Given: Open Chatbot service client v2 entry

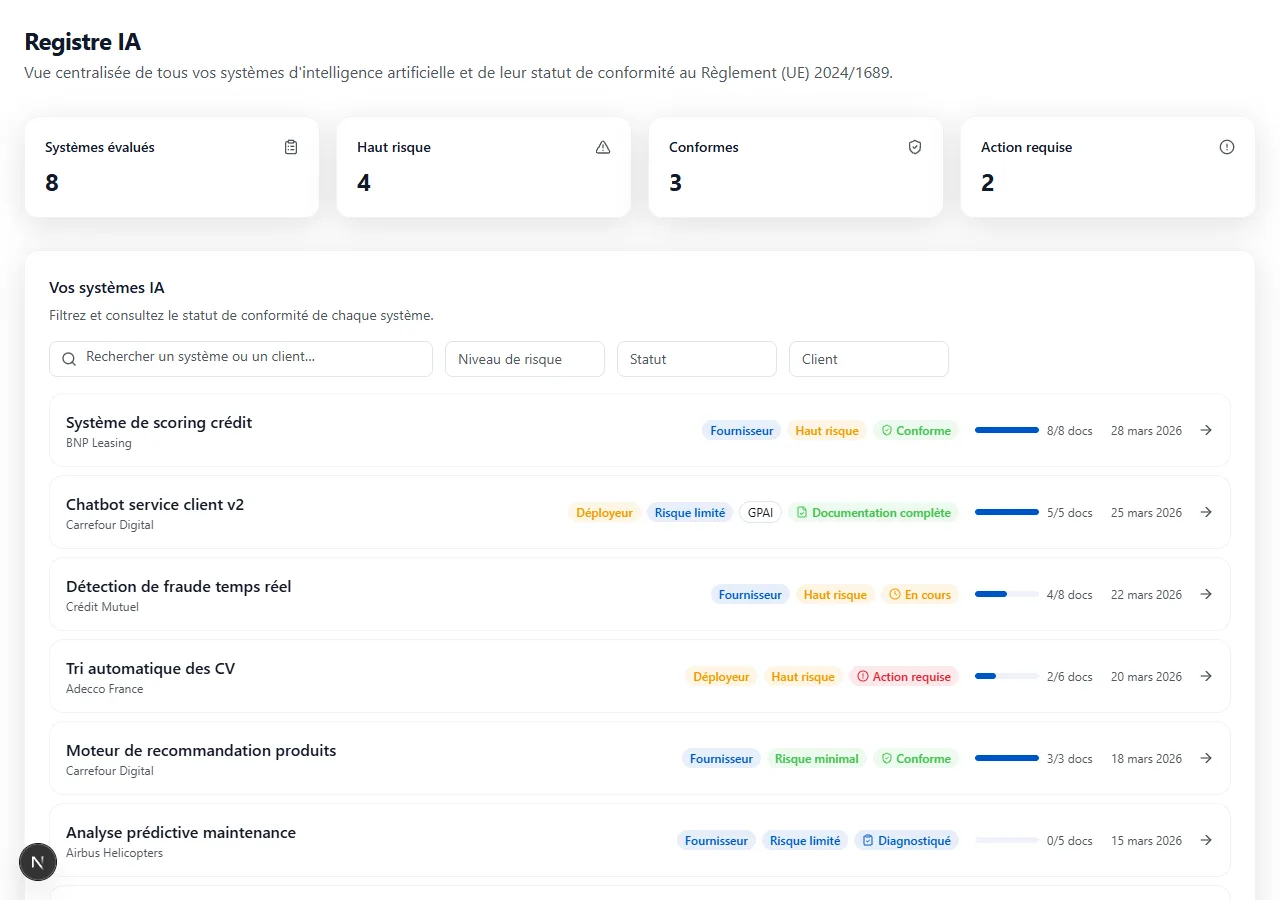Looking at the screenshot, I should (155, 505).
